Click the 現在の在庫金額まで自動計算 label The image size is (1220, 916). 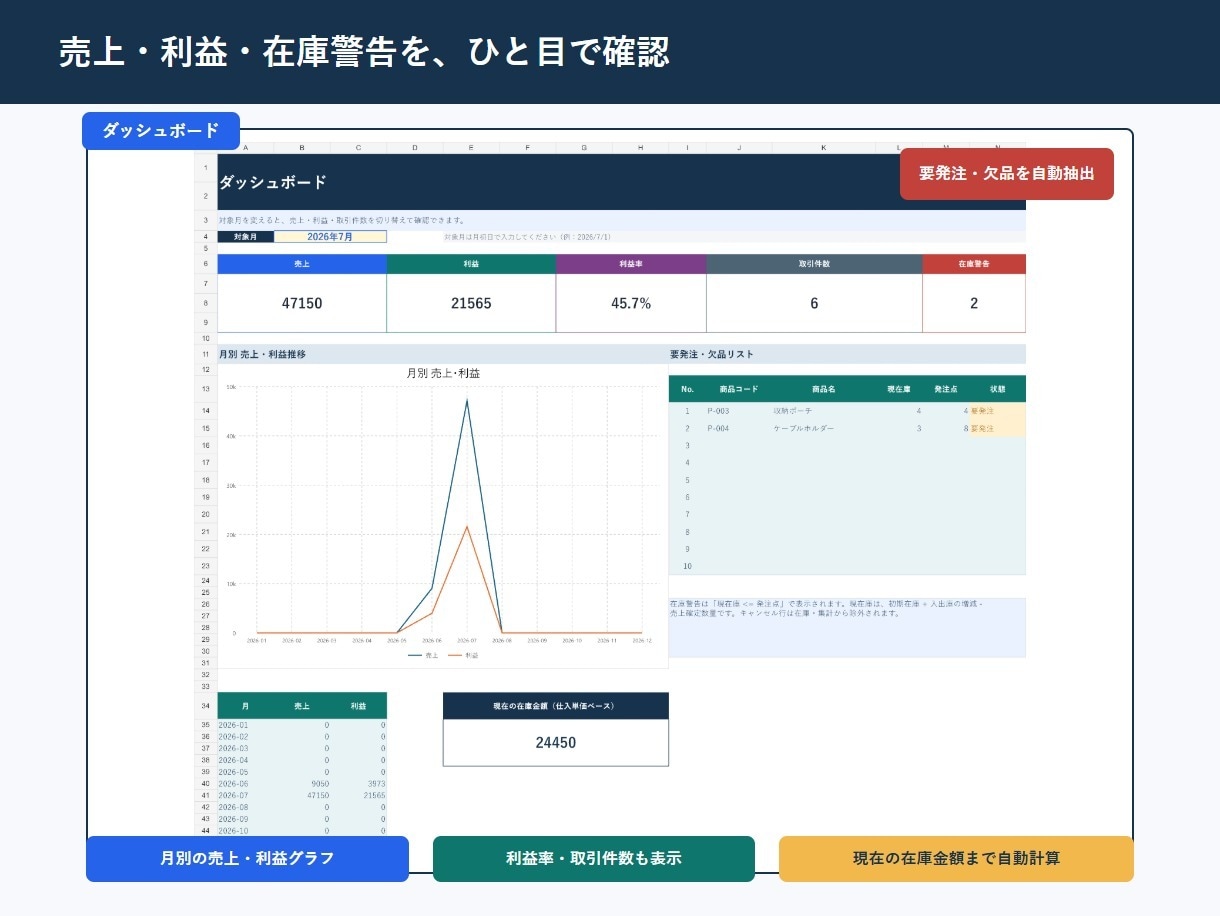(x=956, y=859)
